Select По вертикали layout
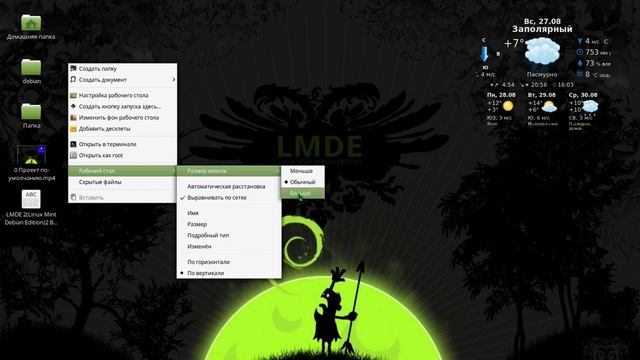Image resolution: width=640 pixels, height=360 pixels. point(229,273)
